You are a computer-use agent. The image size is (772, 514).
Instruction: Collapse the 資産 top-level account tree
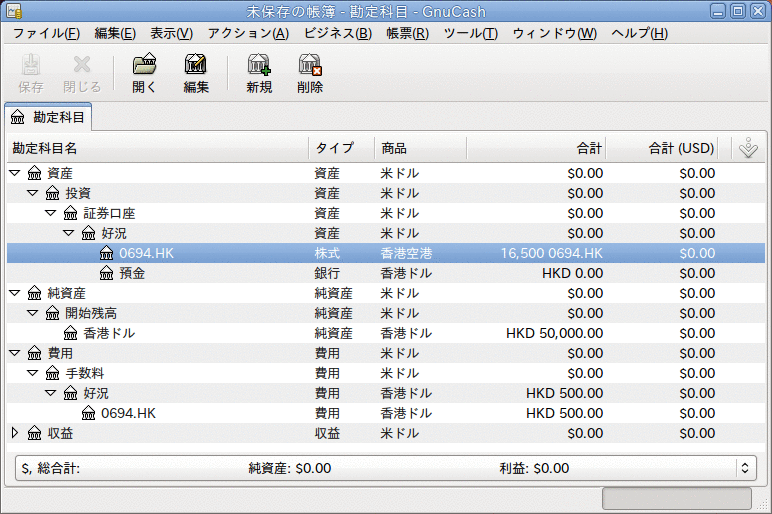[x=15, y=173]
